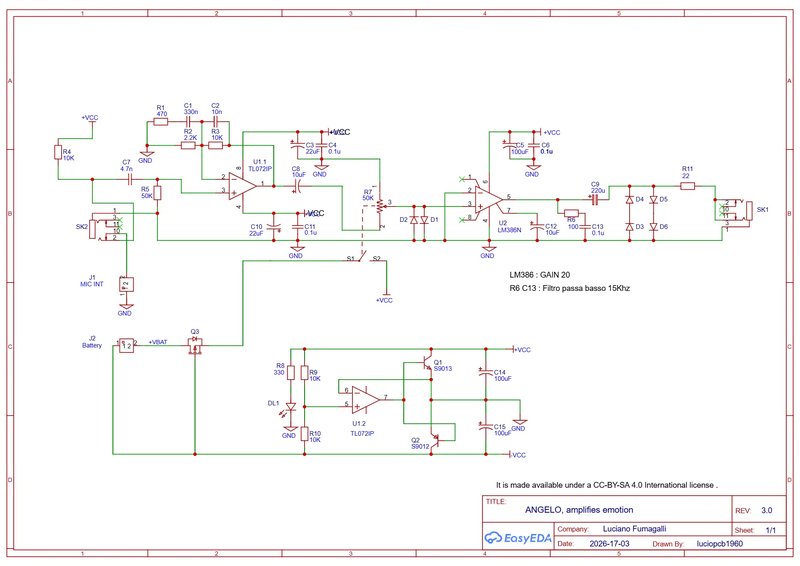Click the +VBAT net label

[x=158, y=342]
